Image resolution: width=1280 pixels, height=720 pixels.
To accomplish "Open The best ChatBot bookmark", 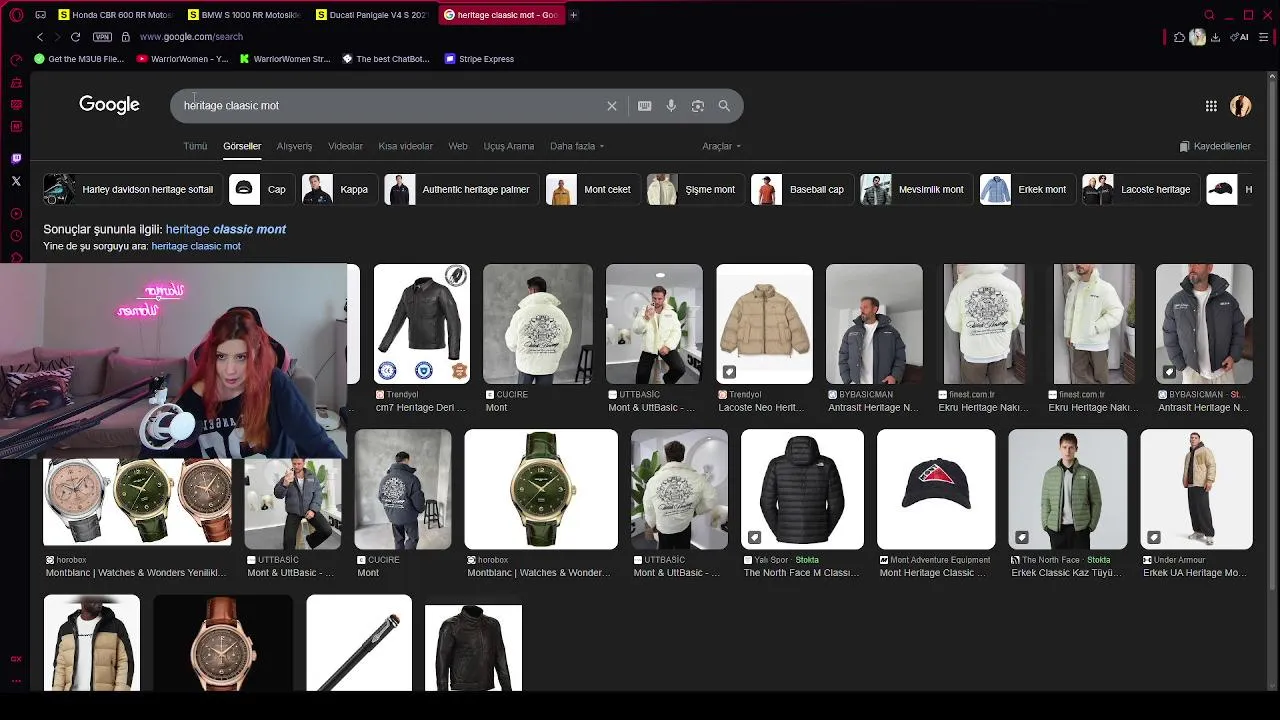I will tap(386, 59).
